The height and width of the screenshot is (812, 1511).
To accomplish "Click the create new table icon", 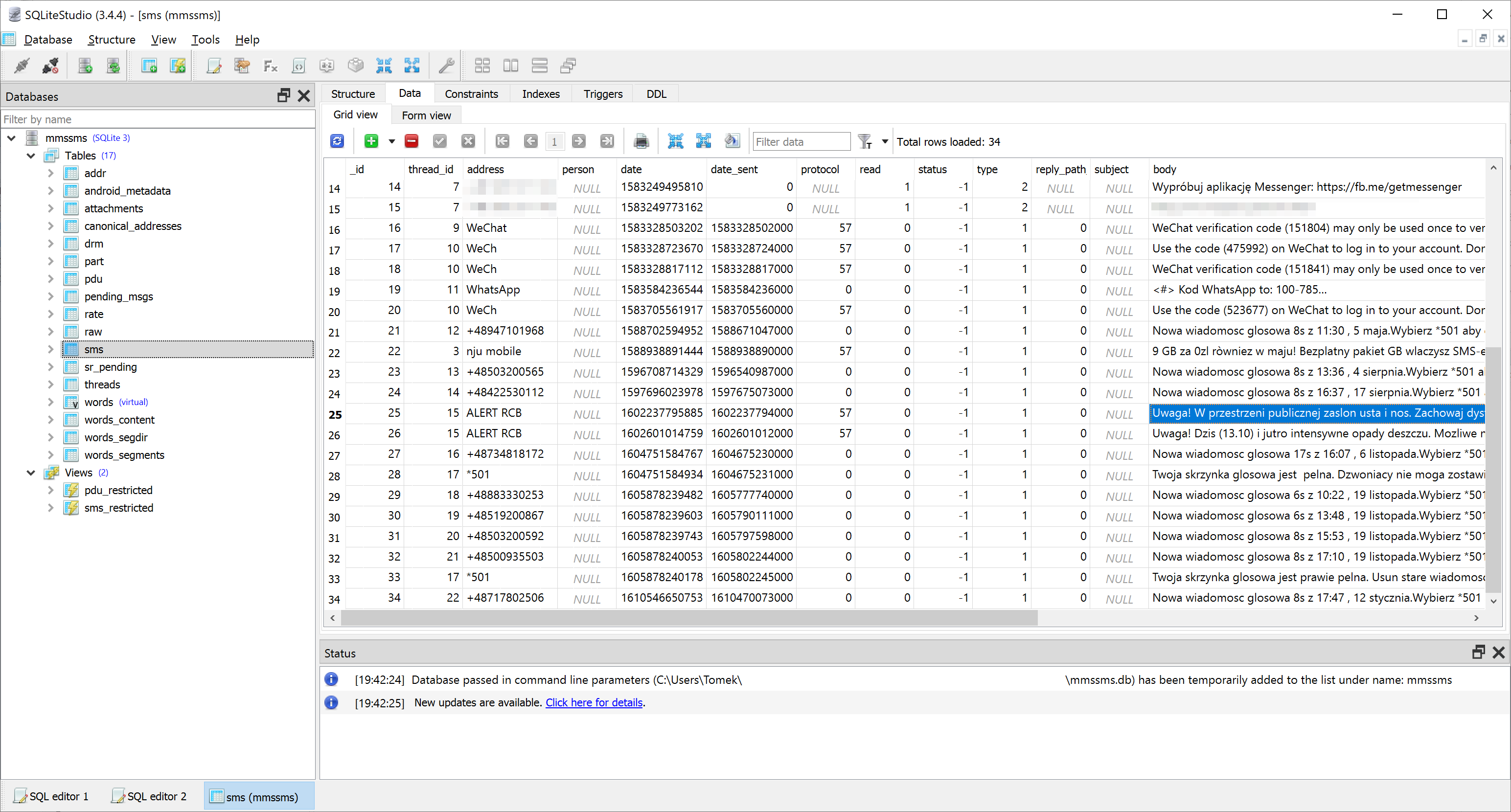I will [149, 66].
